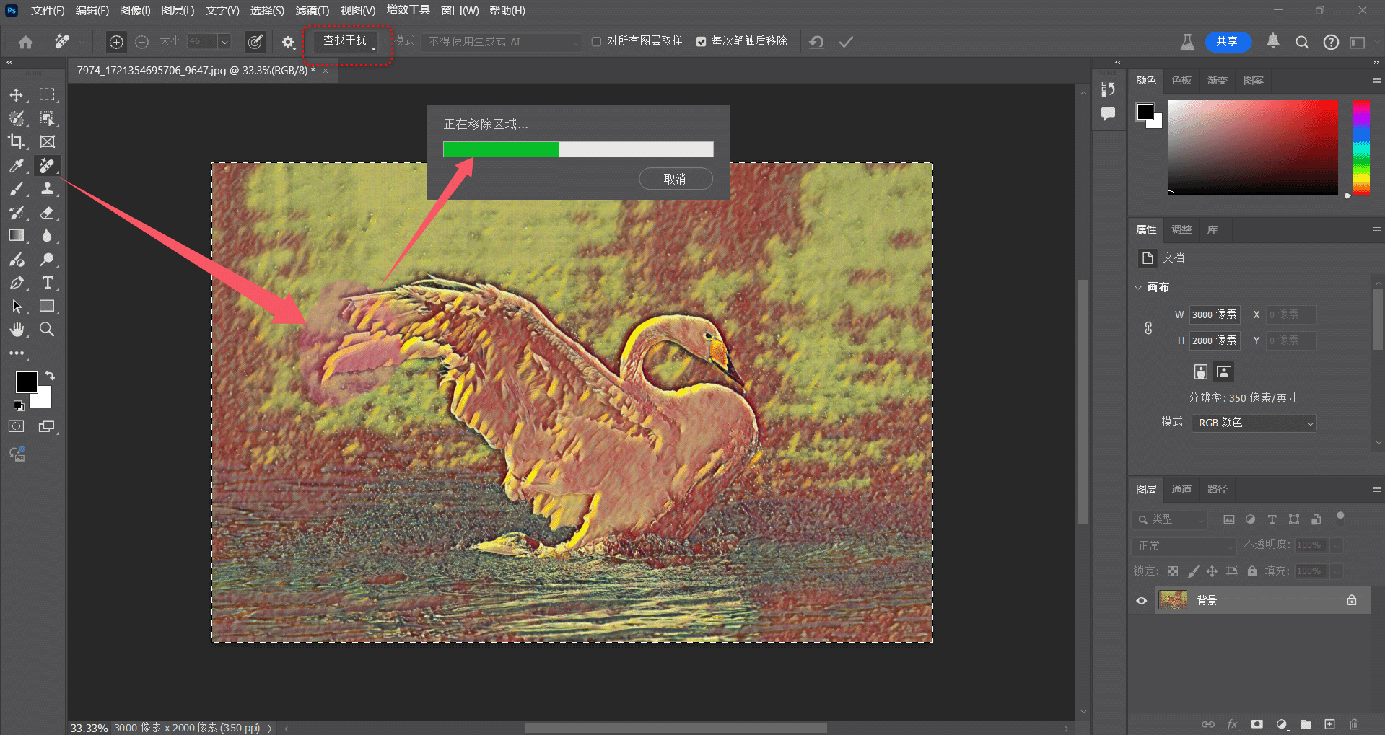Select the Zoom tool

[47, 329]
